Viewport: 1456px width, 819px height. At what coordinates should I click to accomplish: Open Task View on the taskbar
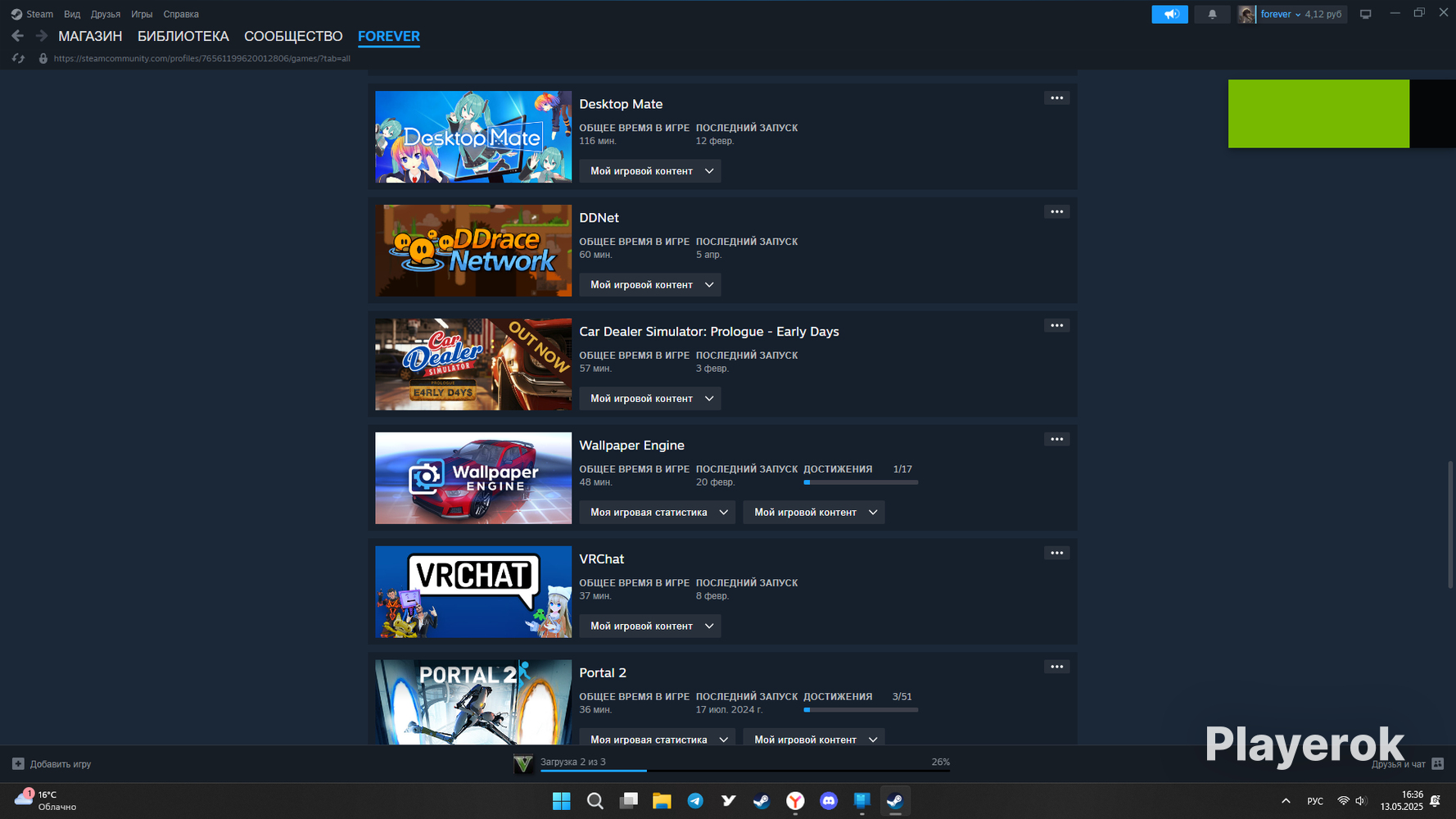click(x=629, y=801)
